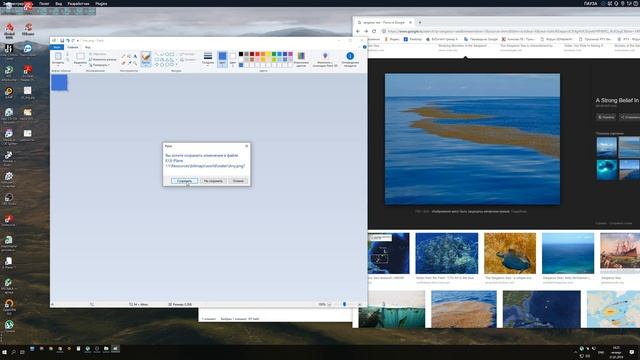This screenshot has width=640, height=360.
Task: Click the browser Forward arrow
Action: 366,31
